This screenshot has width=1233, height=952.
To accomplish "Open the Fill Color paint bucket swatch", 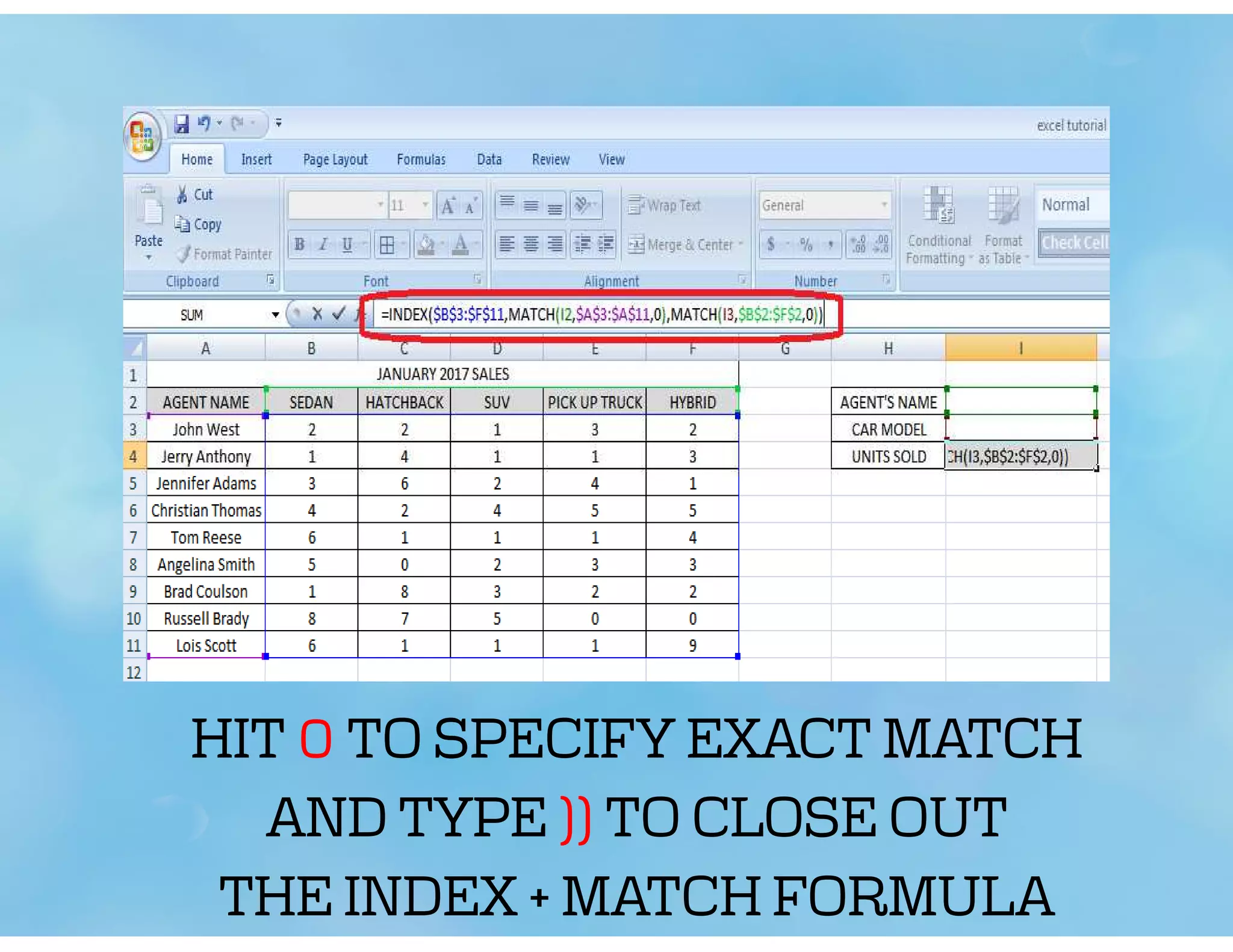I will click(426, 245).
